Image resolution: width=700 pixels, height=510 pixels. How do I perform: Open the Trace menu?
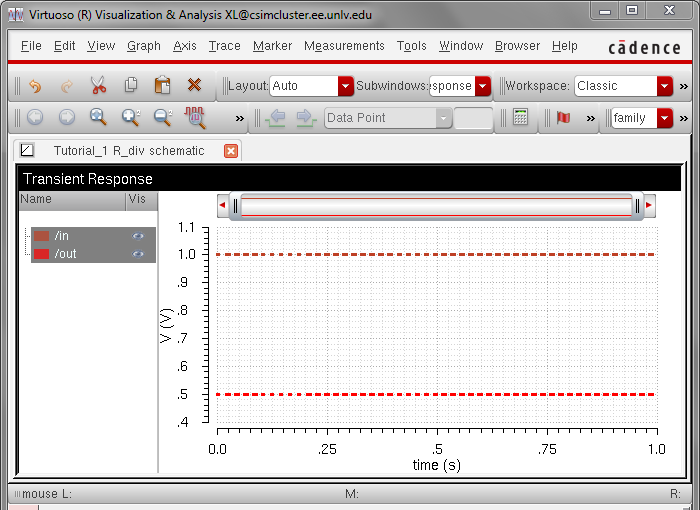coord(224,46)
